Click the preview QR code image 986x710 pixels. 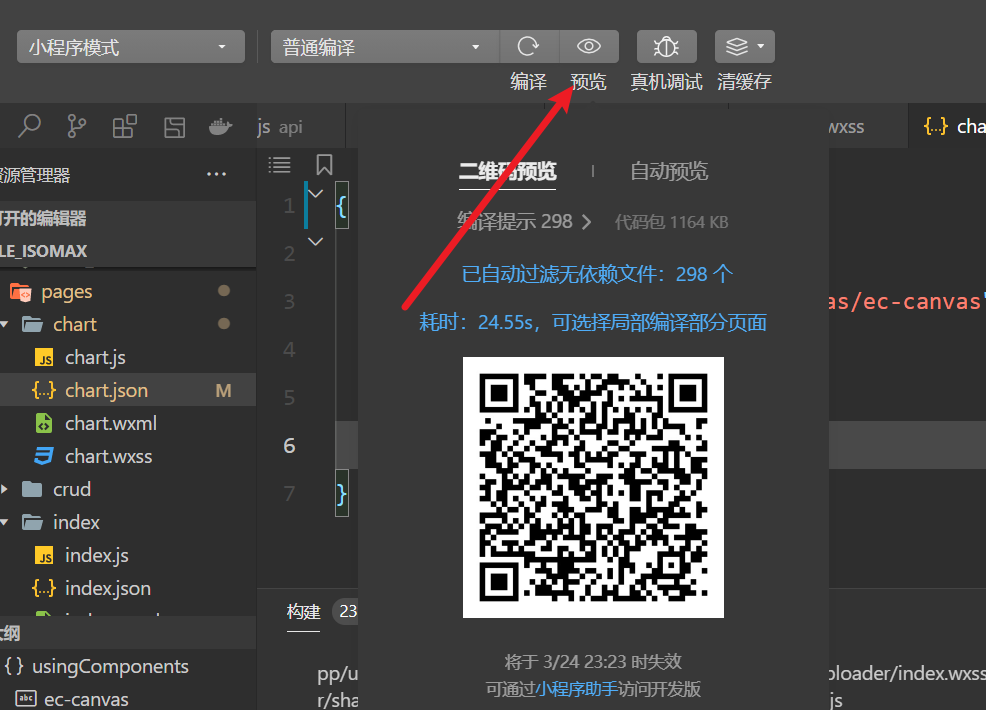point(593,487)
